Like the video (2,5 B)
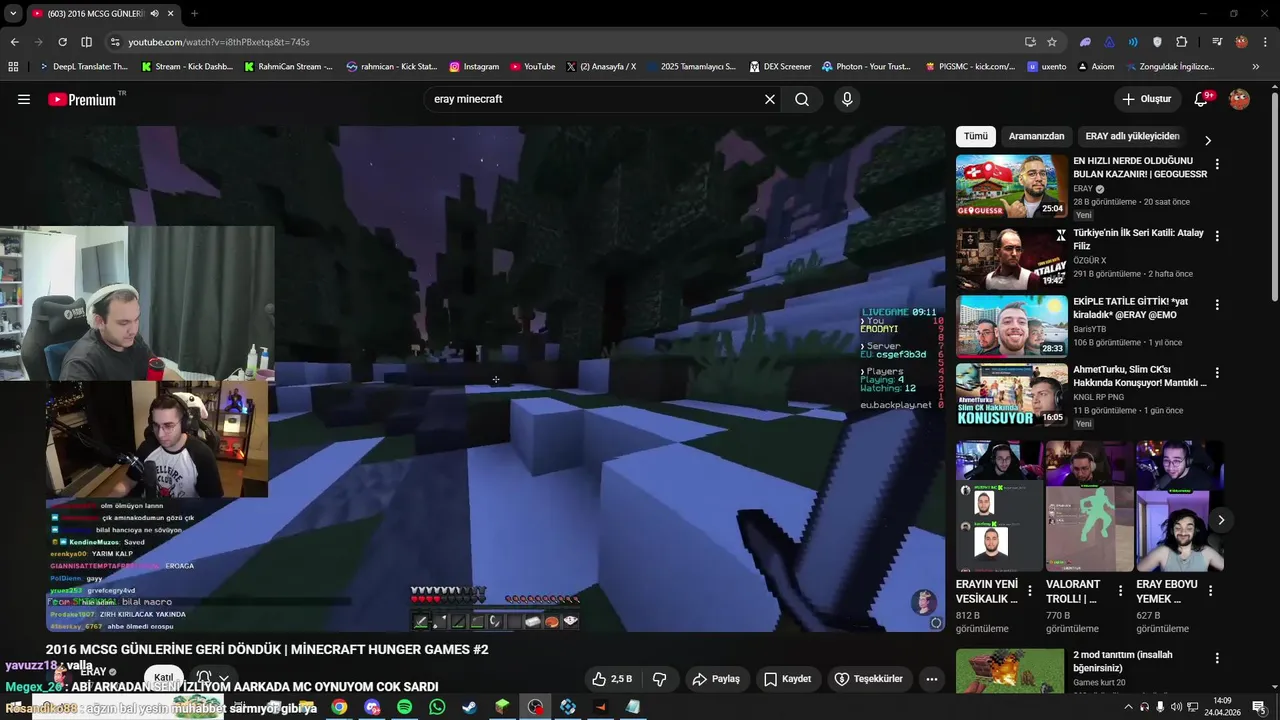 612,679
